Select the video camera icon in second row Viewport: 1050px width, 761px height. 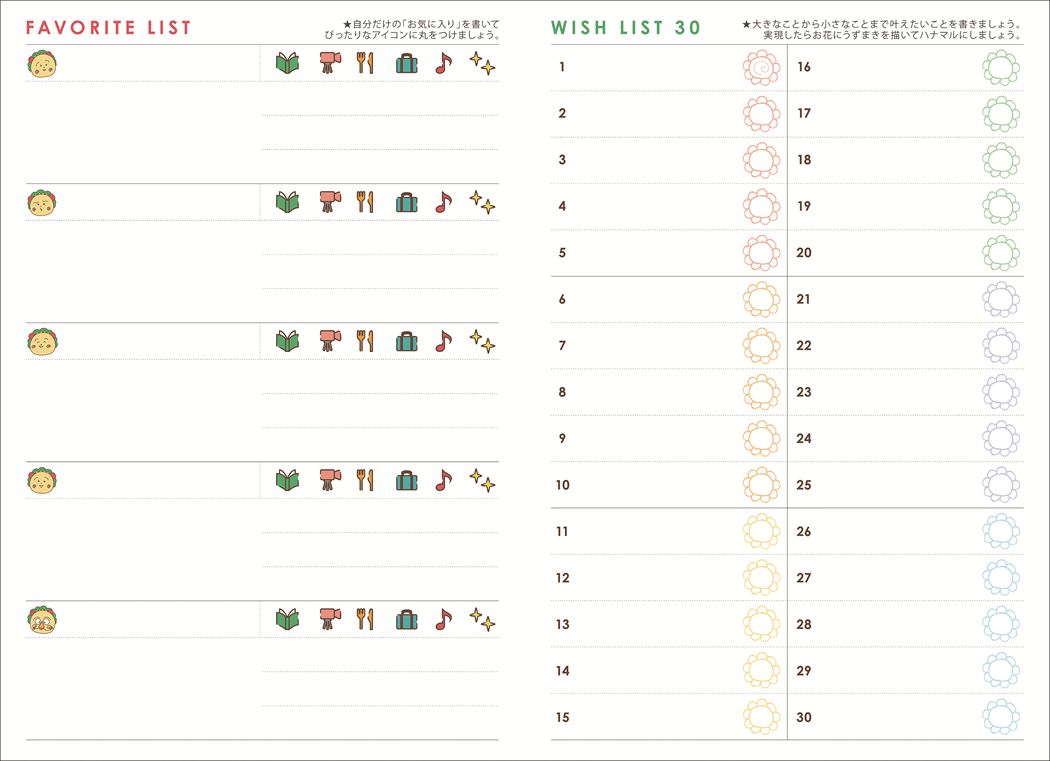coord(329,202)
